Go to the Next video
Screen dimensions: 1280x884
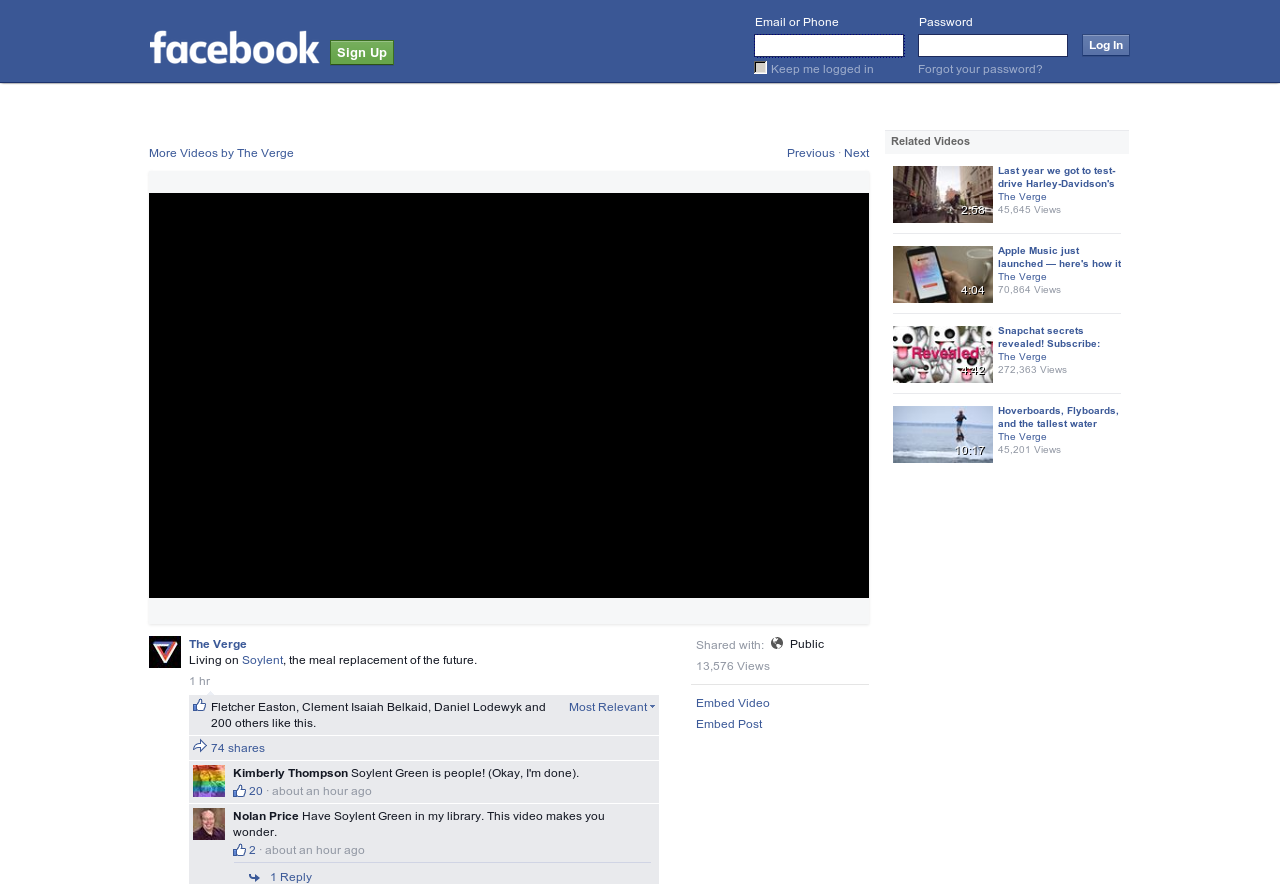[x=857, y=153]
